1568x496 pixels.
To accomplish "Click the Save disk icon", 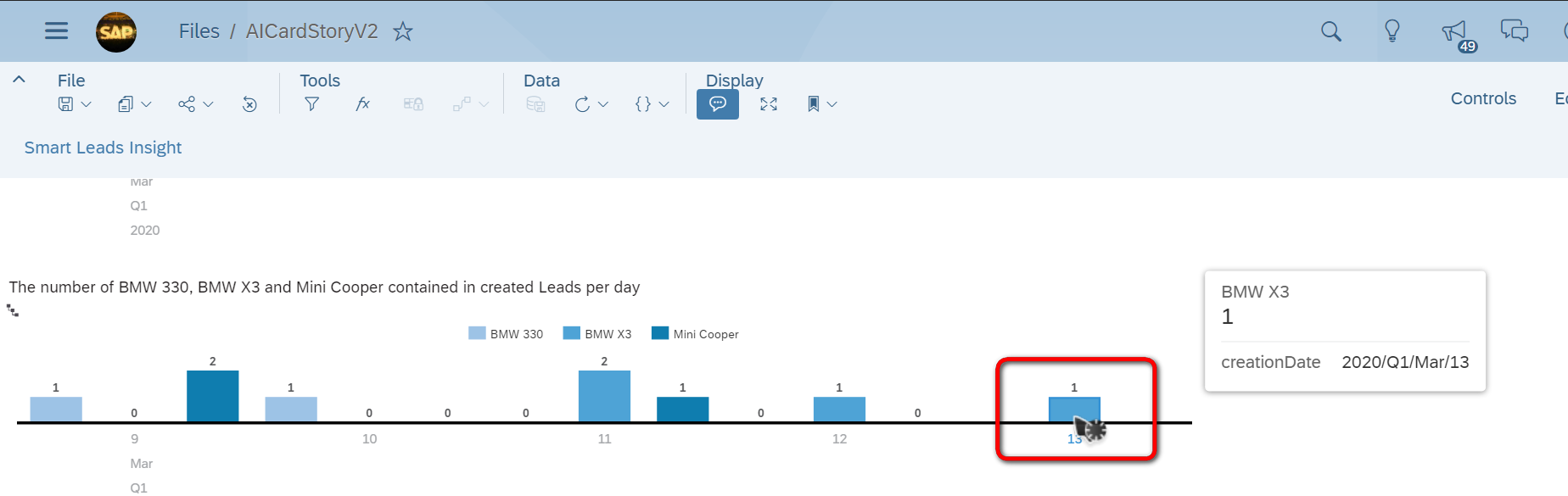I will point(65,104).
